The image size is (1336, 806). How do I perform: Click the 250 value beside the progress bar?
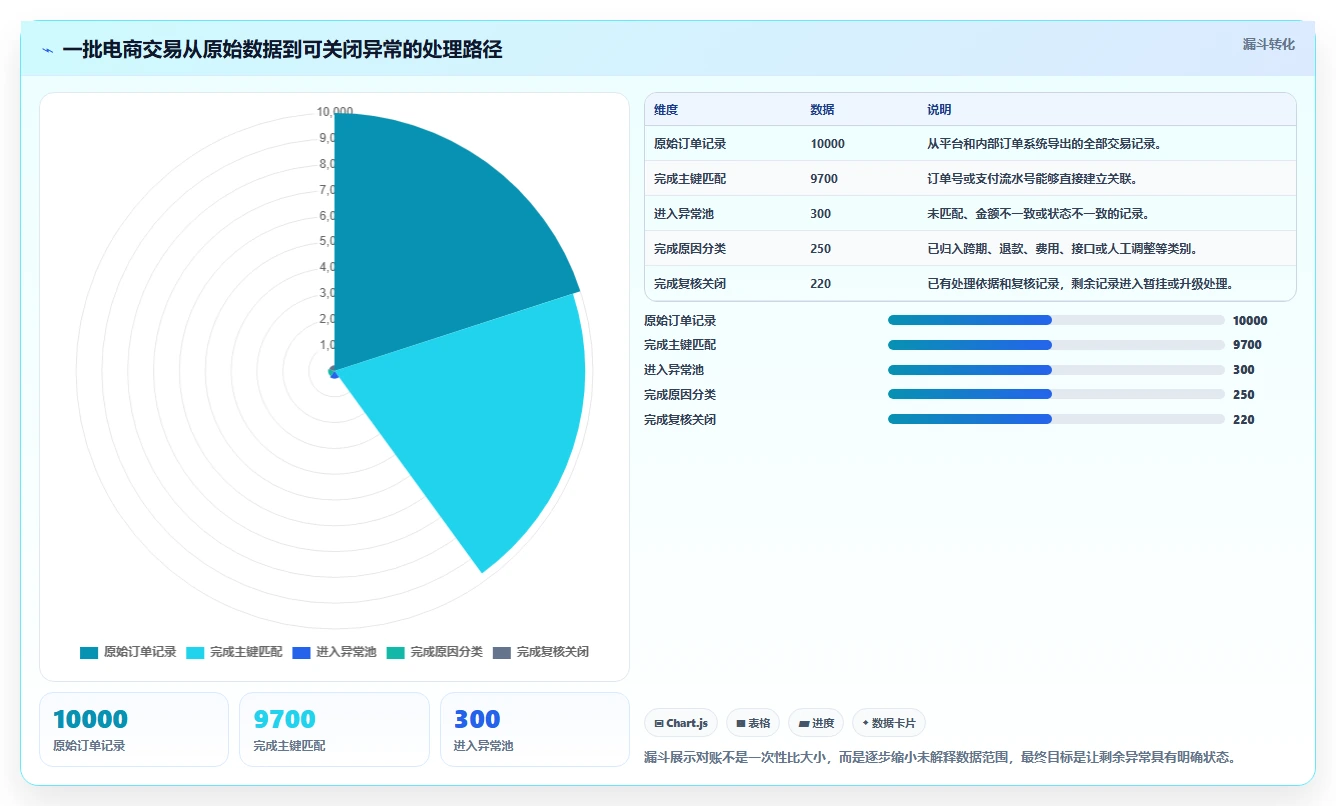tap(1244, 395)
